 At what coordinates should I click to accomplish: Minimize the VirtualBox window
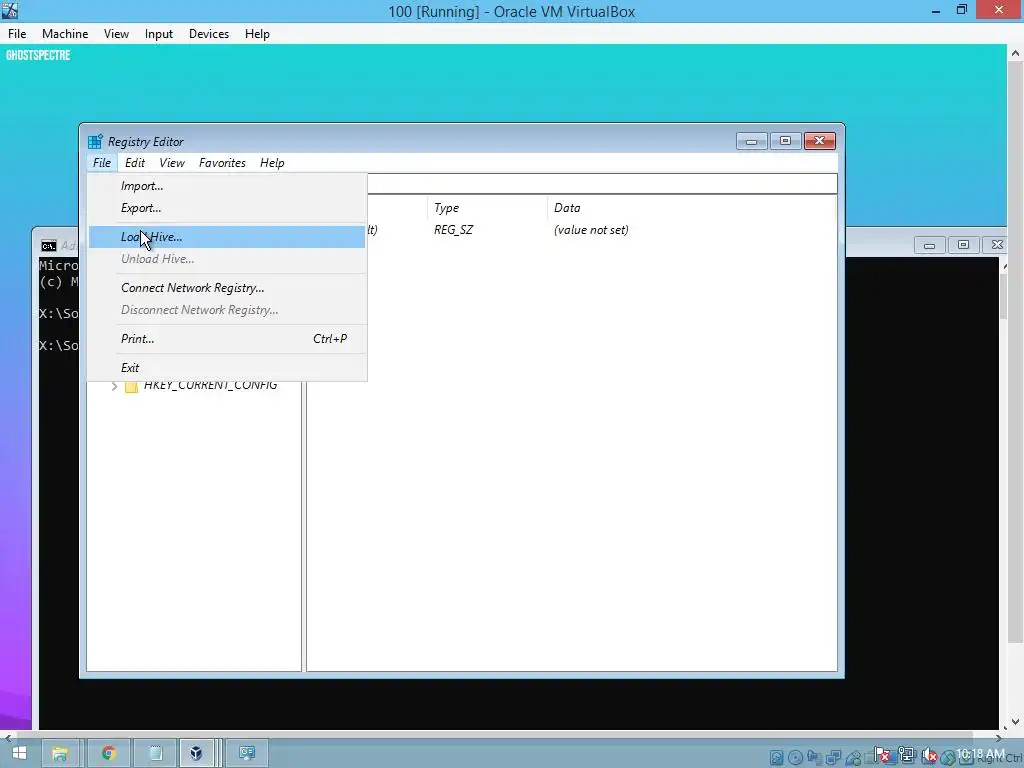click(x=936, y=11)
